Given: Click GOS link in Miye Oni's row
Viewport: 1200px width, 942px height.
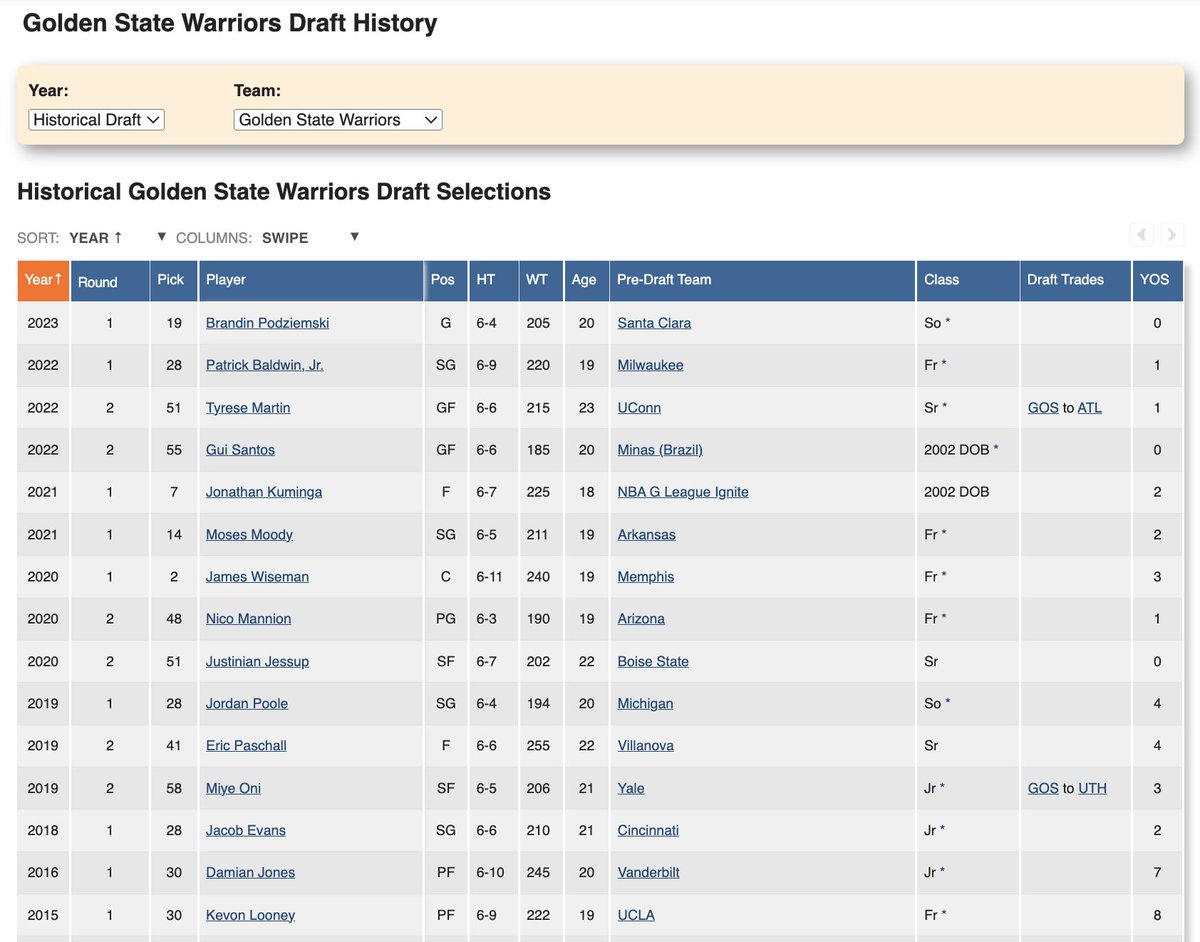Looking at the screenshot, I should (x=1043, y=789).
